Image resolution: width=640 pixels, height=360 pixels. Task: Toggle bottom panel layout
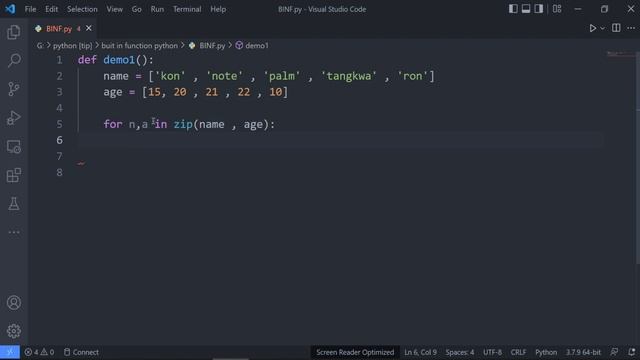click(526, 9)
